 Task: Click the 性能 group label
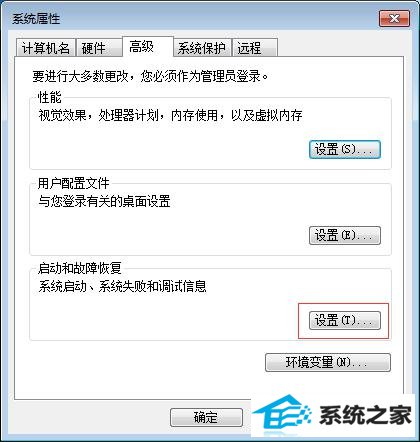pos(50,97)
